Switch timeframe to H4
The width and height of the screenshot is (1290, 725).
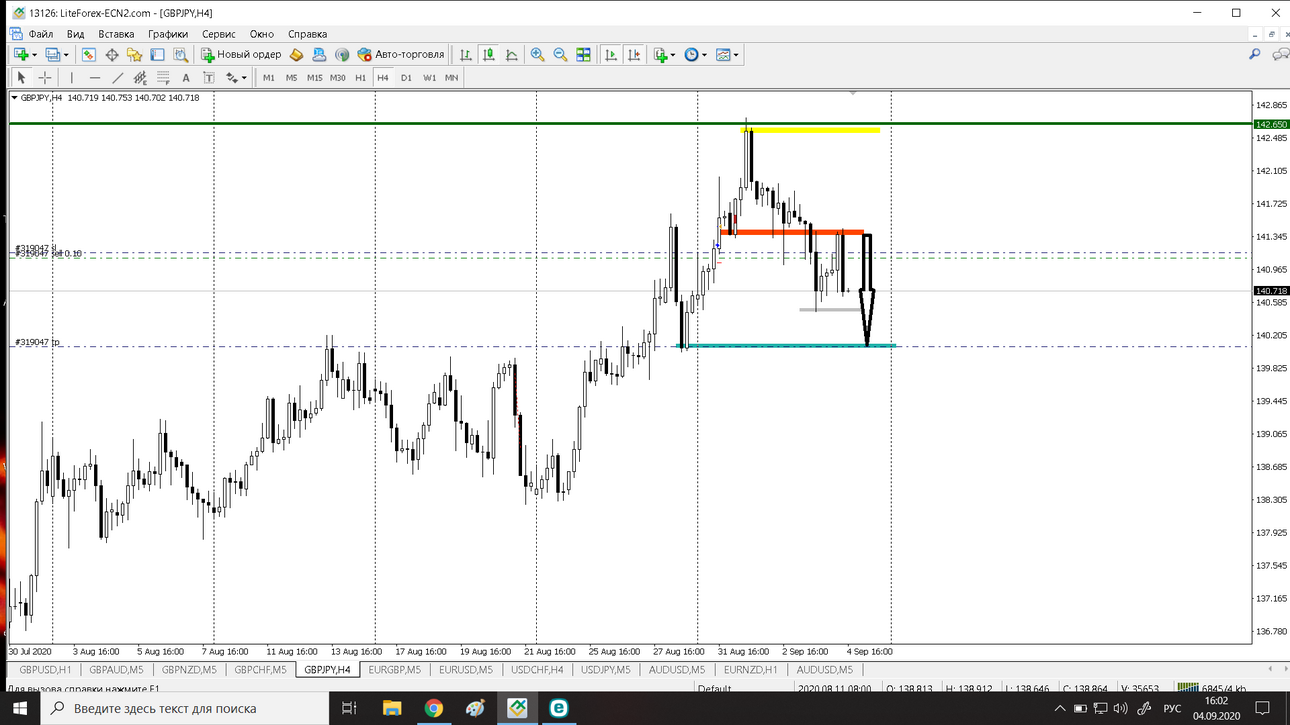click(x=383, y=77)
